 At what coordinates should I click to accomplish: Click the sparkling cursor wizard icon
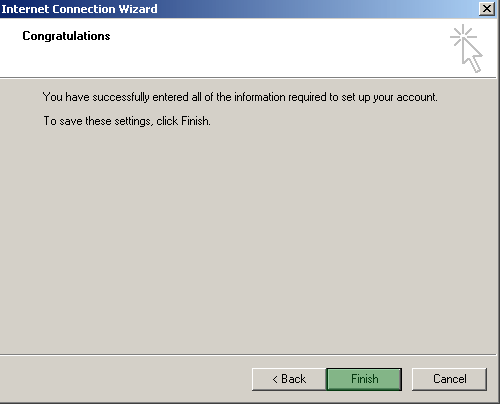466,48
